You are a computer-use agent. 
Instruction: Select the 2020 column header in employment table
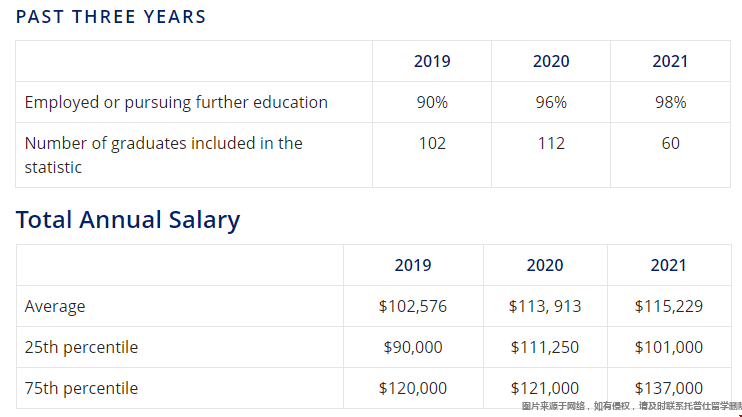[x=551, y=61]
